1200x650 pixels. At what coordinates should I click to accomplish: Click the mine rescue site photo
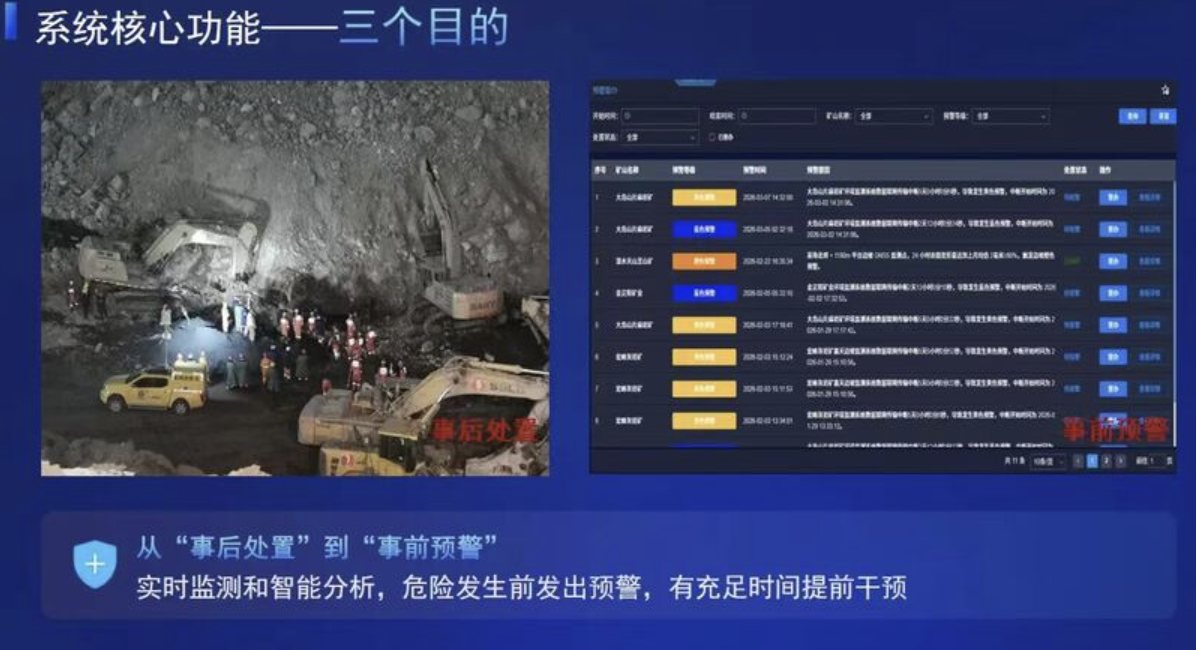pyautogui.click(x=295, y=278)
